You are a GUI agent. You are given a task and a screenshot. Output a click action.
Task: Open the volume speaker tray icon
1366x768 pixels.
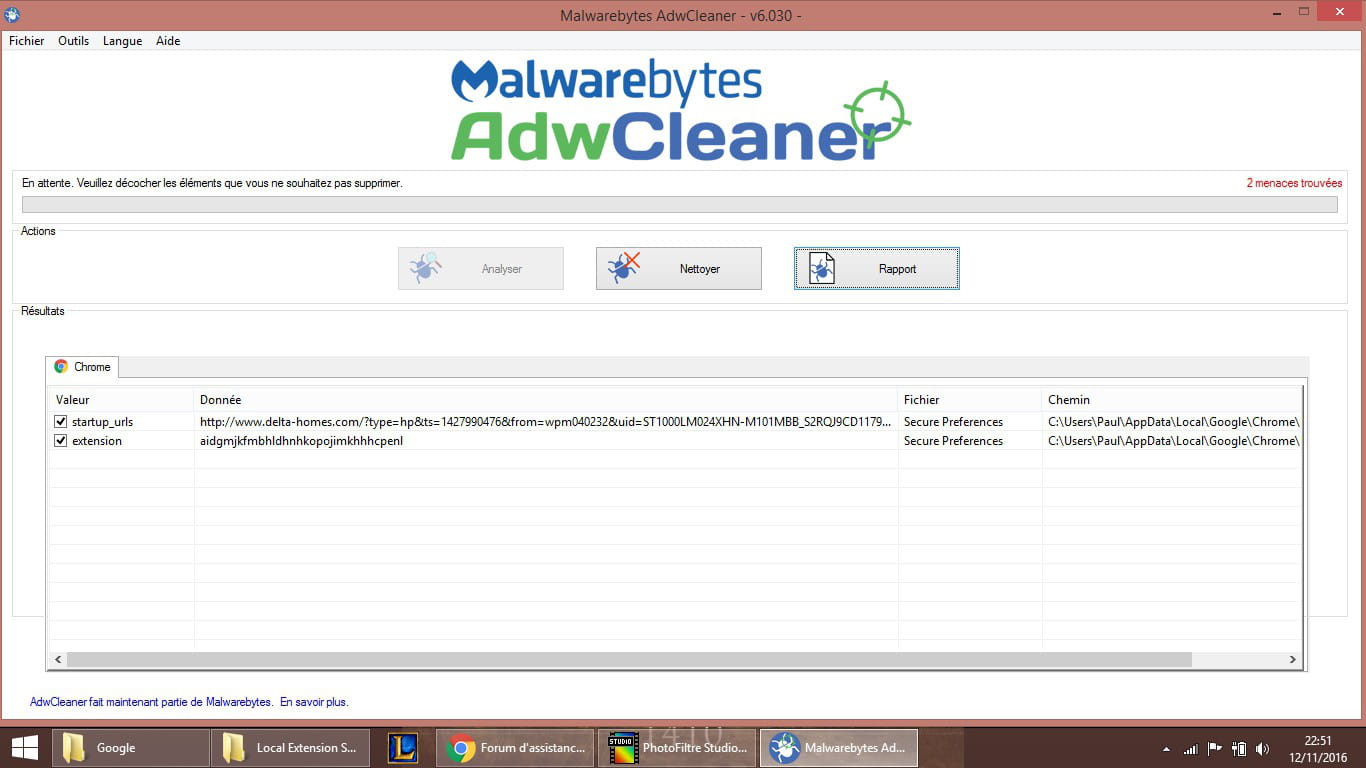point(1263,748)
